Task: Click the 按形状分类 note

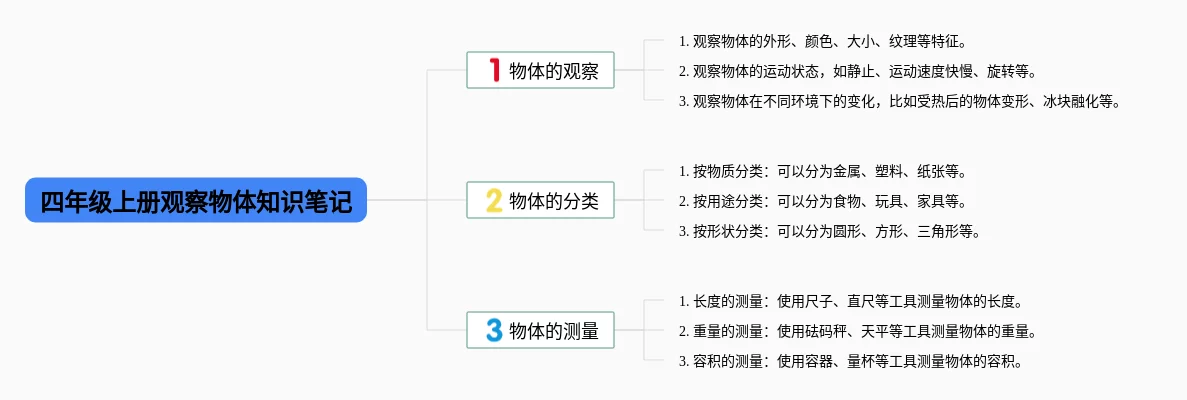Action: (829, 231)
